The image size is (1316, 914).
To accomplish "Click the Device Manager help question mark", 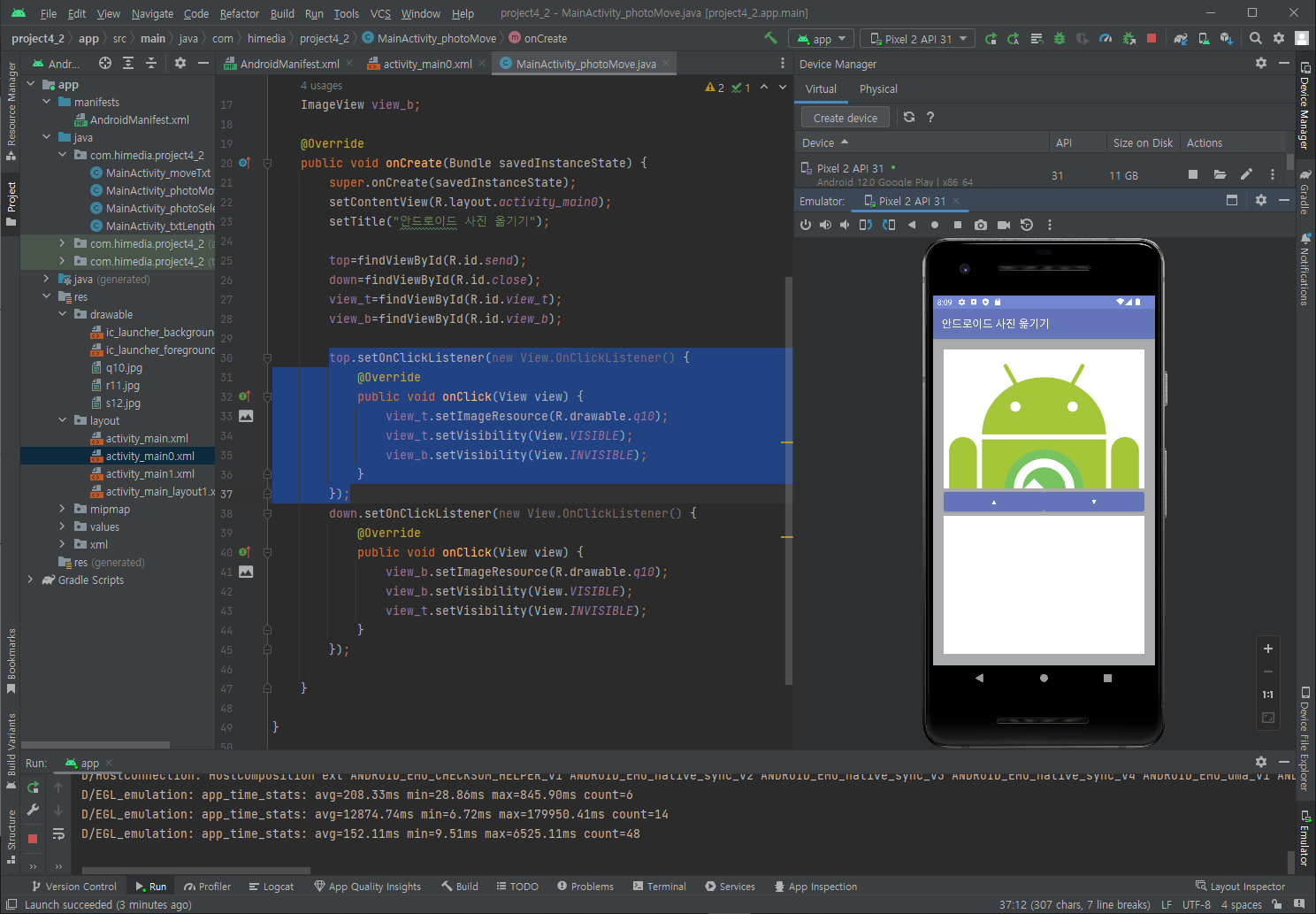I will point(930,117).
